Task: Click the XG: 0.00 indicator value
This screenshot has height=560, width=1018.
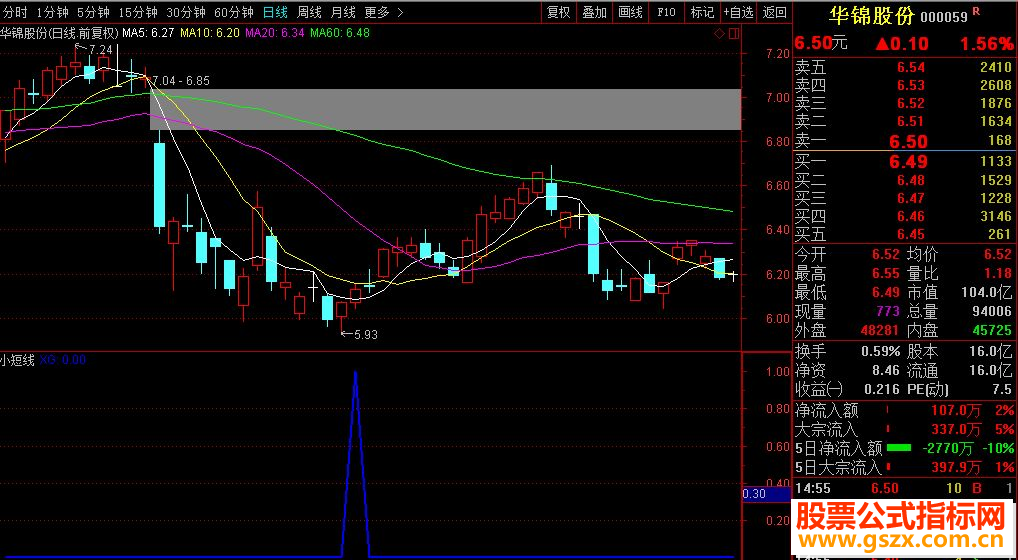Action: point(63,359)
